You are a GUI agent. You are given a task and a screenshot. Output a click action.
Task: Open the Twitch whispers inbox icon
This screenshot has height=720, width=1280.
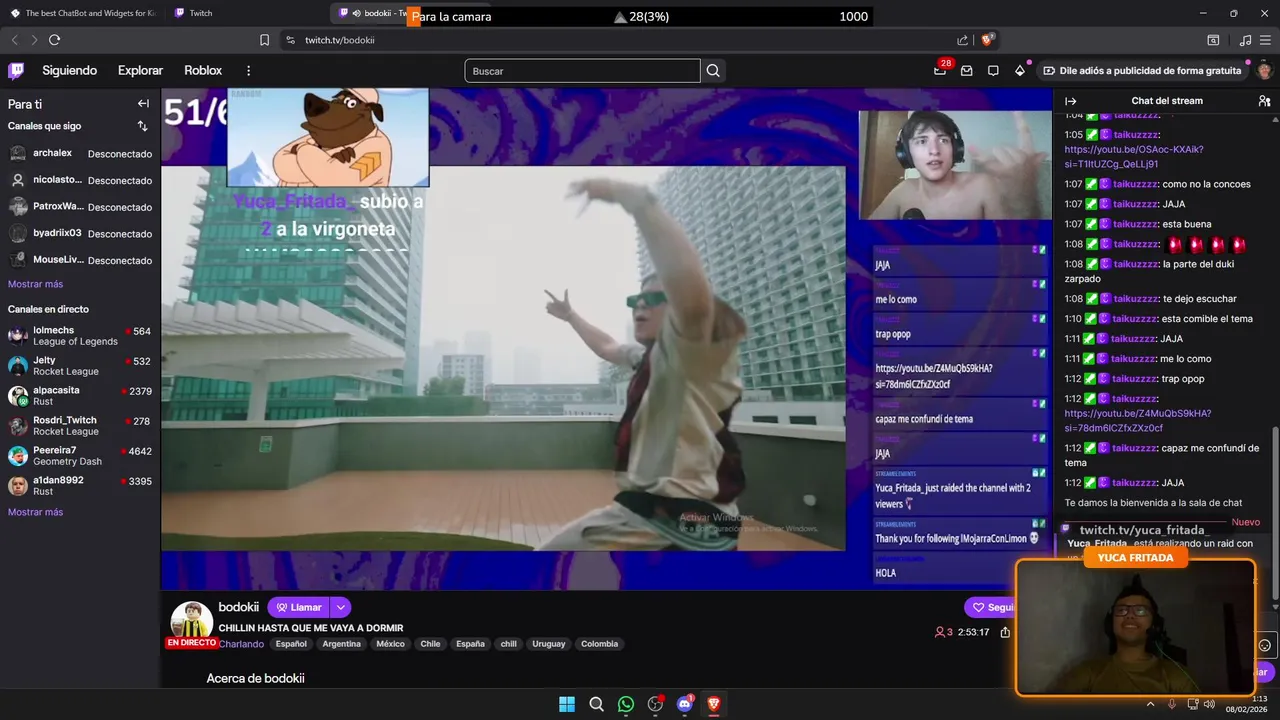click(x=966, y=71)
